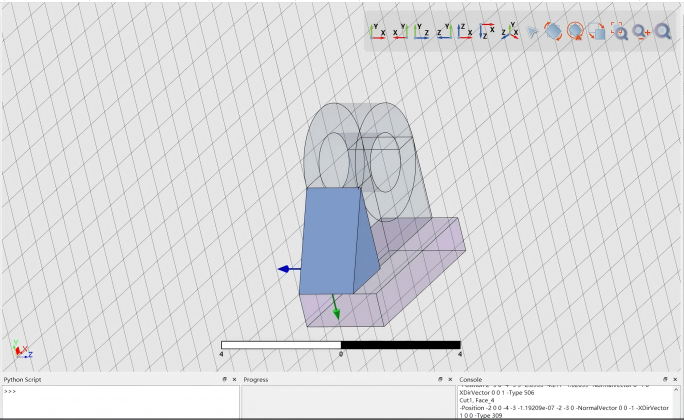The height and width of the screenshot is (420, 684).
Task: Select the top-down XZ view icon
Action: click(487, 32)
